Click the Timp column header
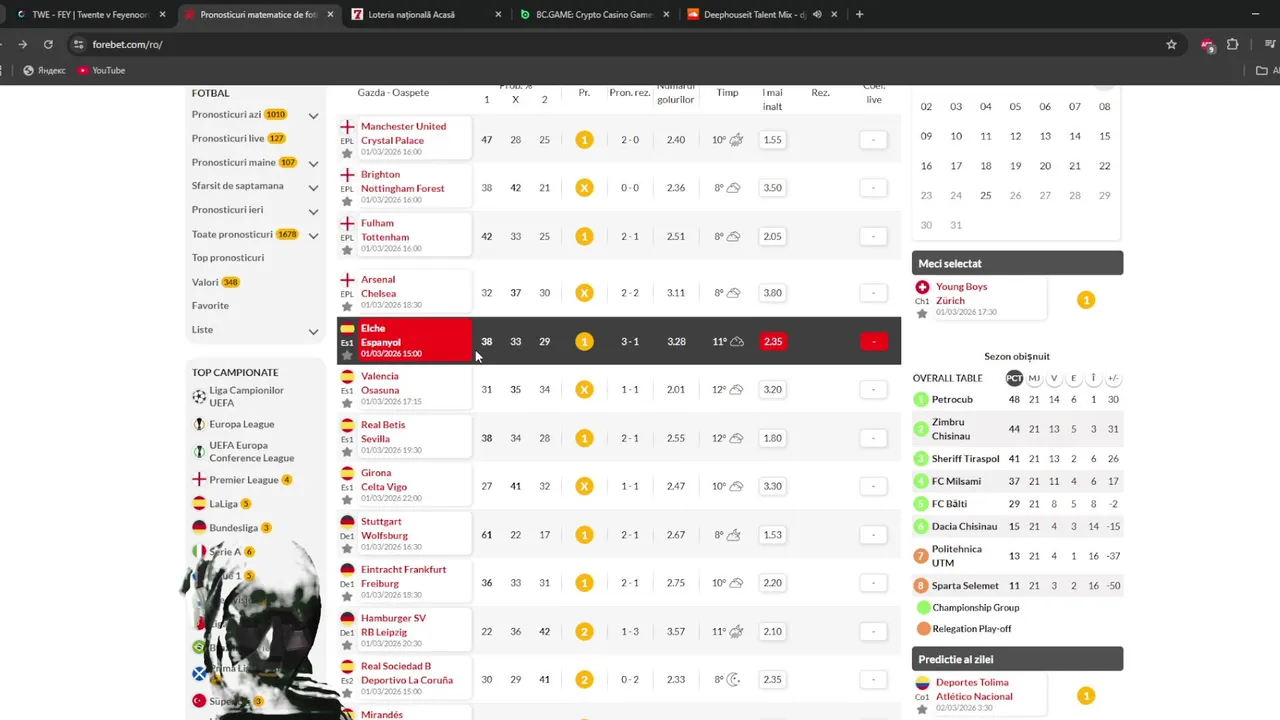Image resolution: width=1280 pixels, height=720 pixels. pyautogui.click(x=727, y=92)
